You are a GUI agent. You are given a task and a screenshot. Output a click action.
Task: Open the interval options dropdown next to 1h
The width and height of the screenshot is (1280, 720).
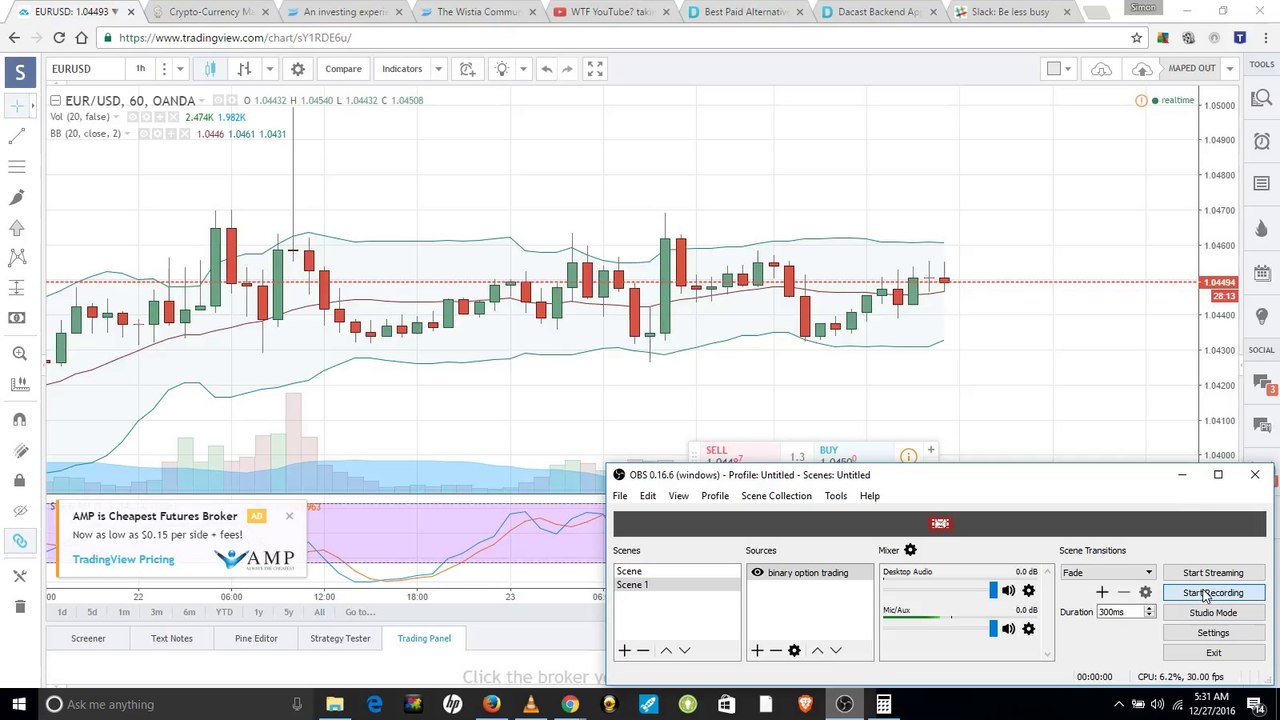[164, 69]
